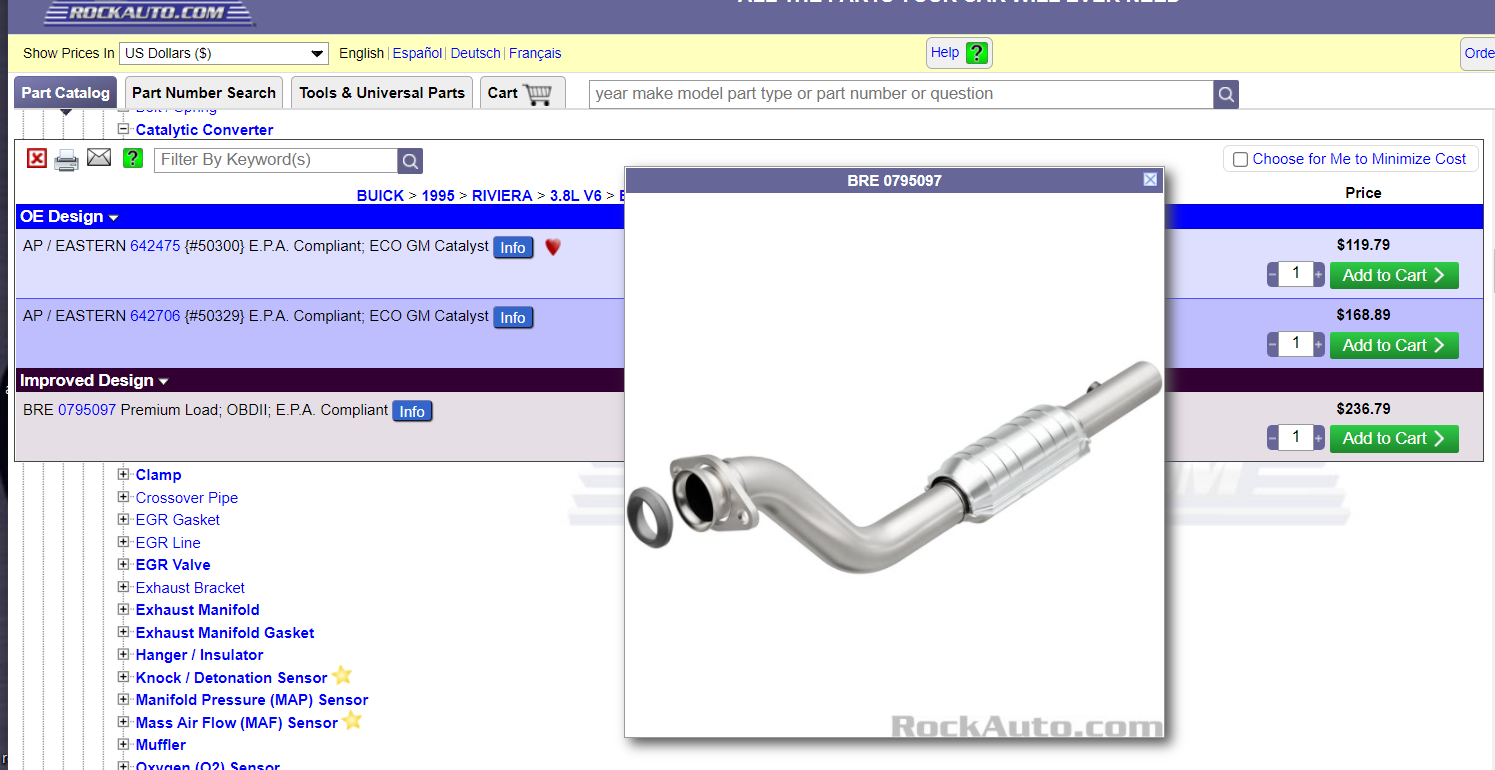
Task: Open the Mass Air Flow (MAF) Sensor category
Action: click(237, 723)
